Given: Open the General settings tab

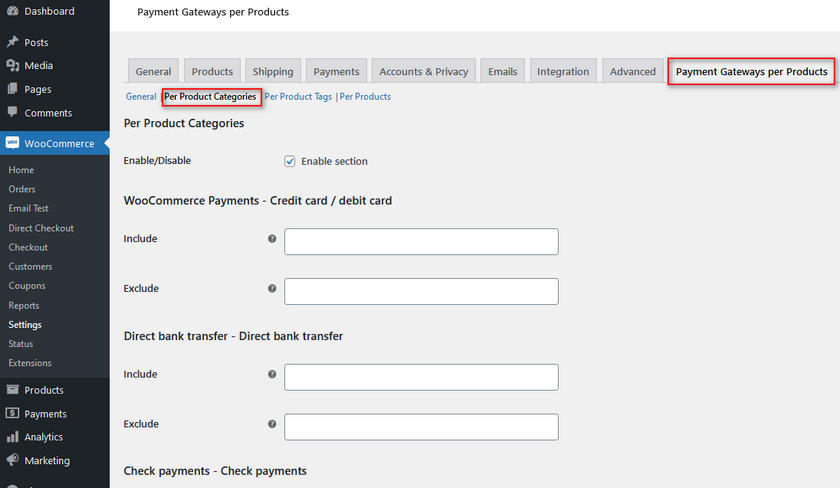Looking at the screenshot, I should [x=153, y=71].
